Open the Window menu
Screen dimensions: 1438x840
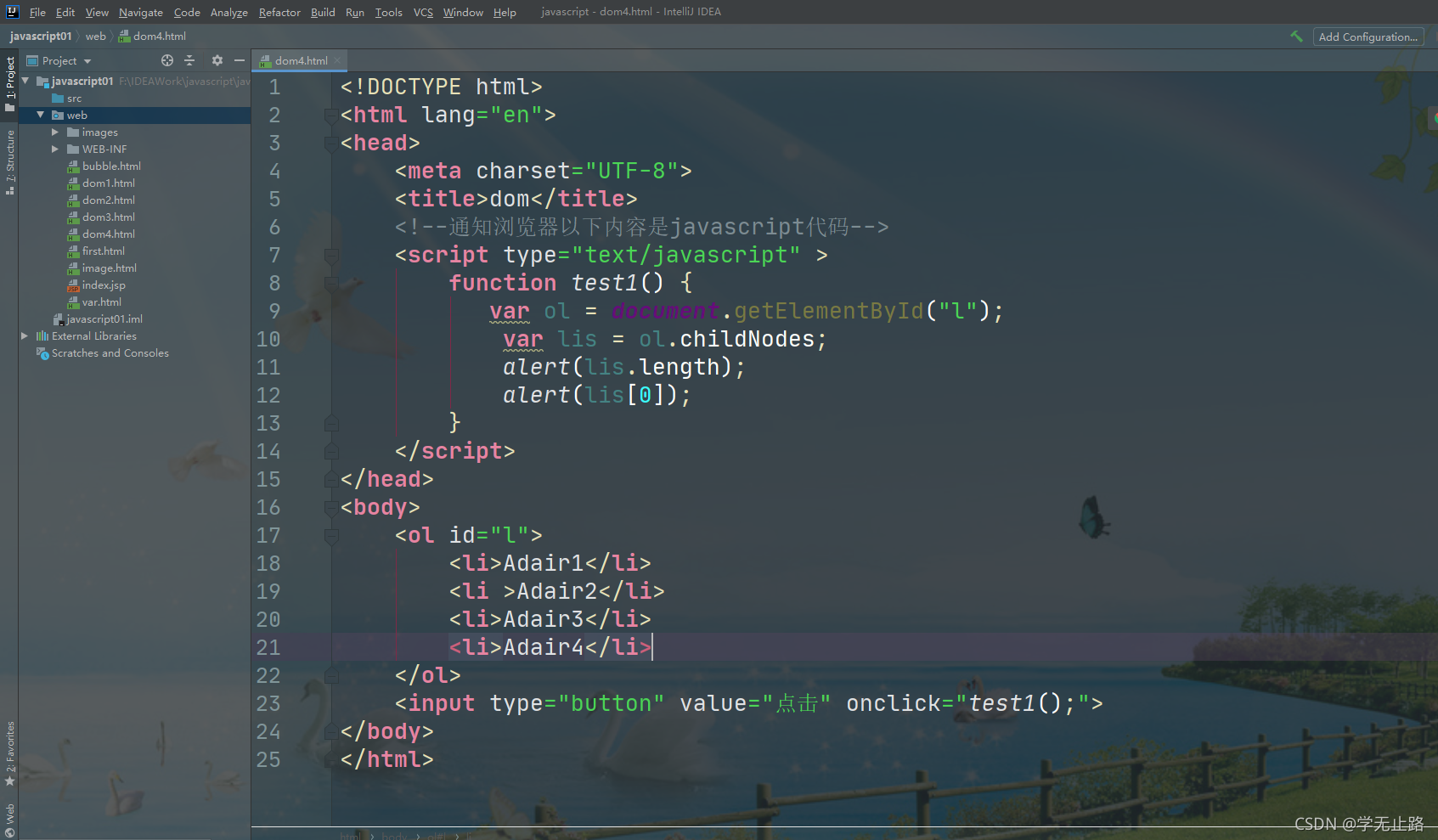tap(463, 12)
